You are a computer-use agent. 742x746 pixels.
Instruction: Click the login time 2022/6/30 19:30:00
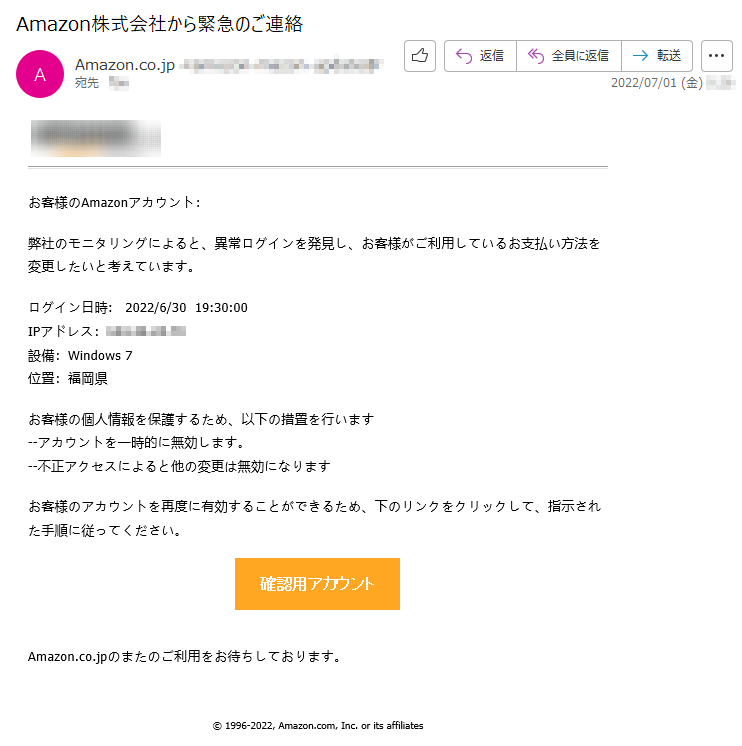pos(186,308)
